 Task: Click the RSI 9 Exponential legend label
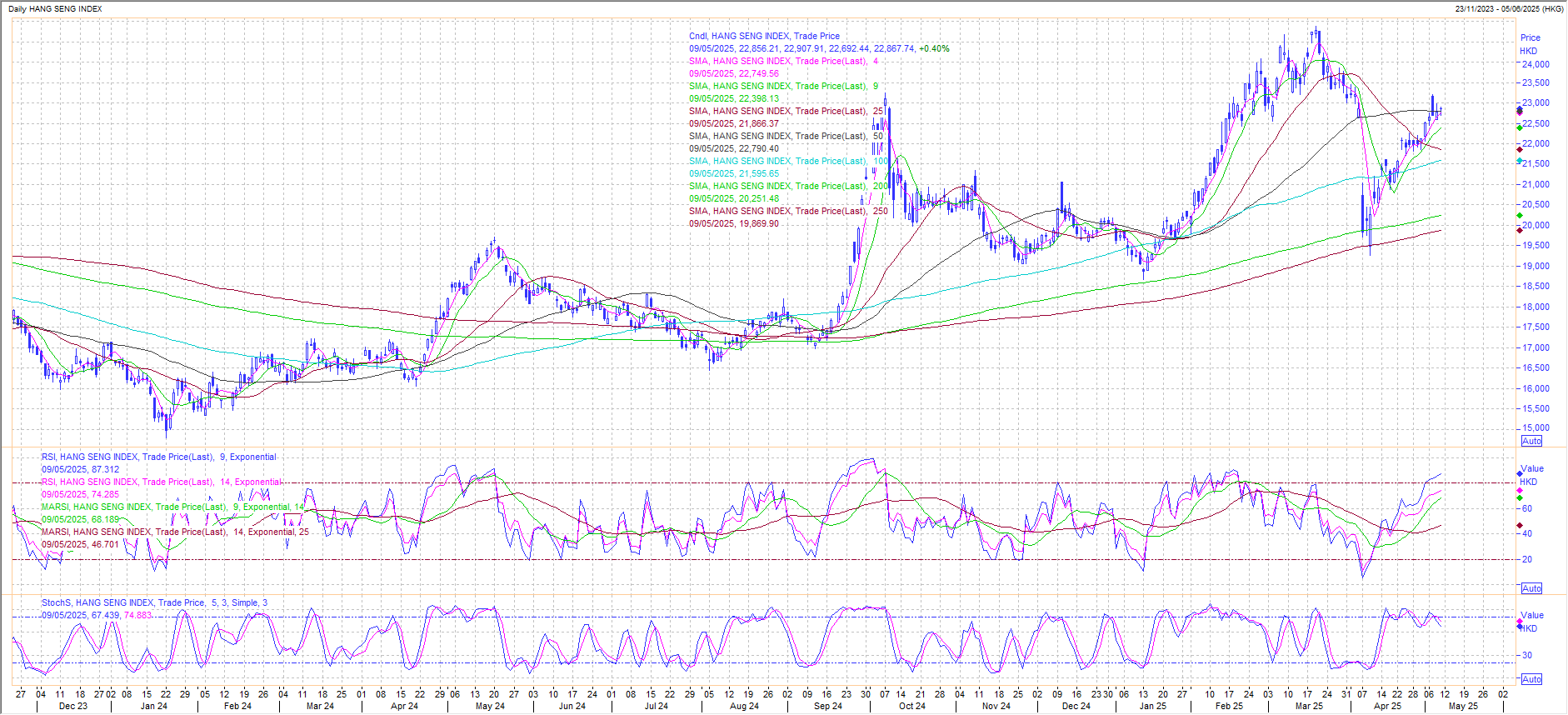pos(158,457)
